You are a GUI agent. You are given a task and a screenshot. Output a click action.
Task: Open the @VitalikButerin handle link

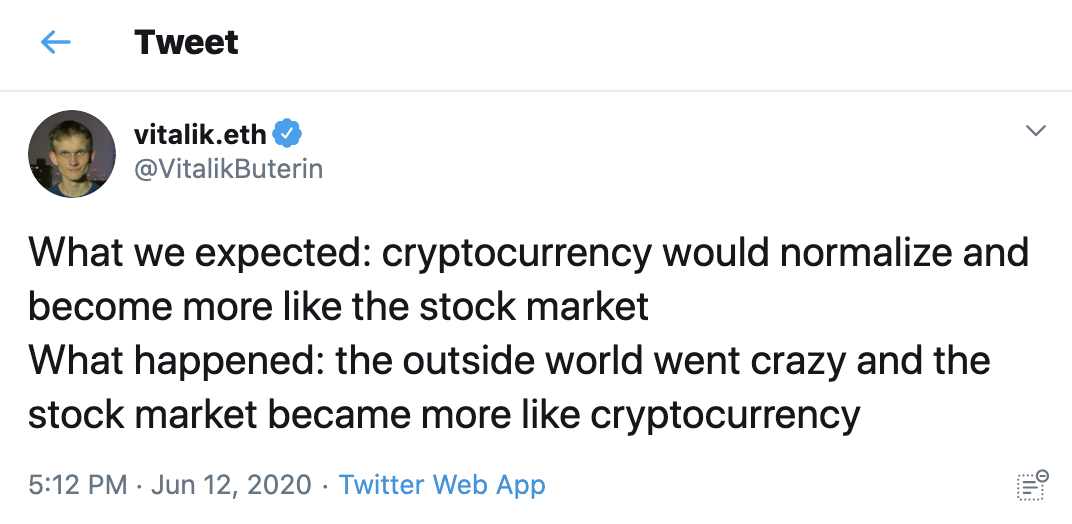[228, 168]
